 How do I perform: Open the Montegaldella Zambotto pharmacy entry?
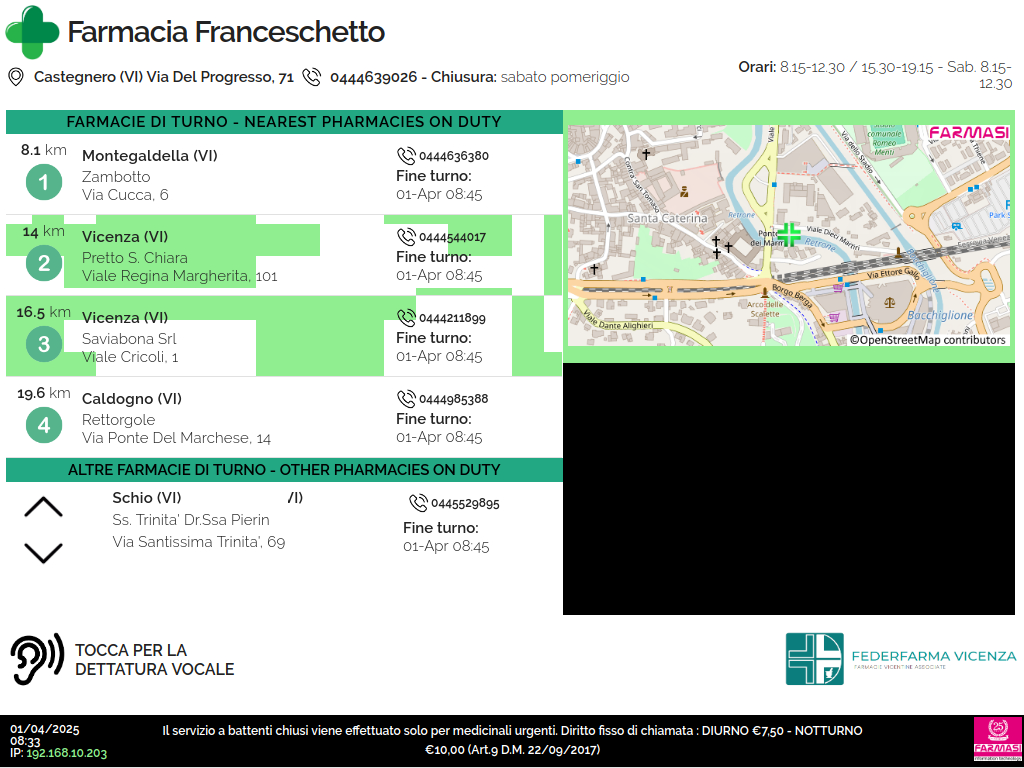[x=150, y=175]
